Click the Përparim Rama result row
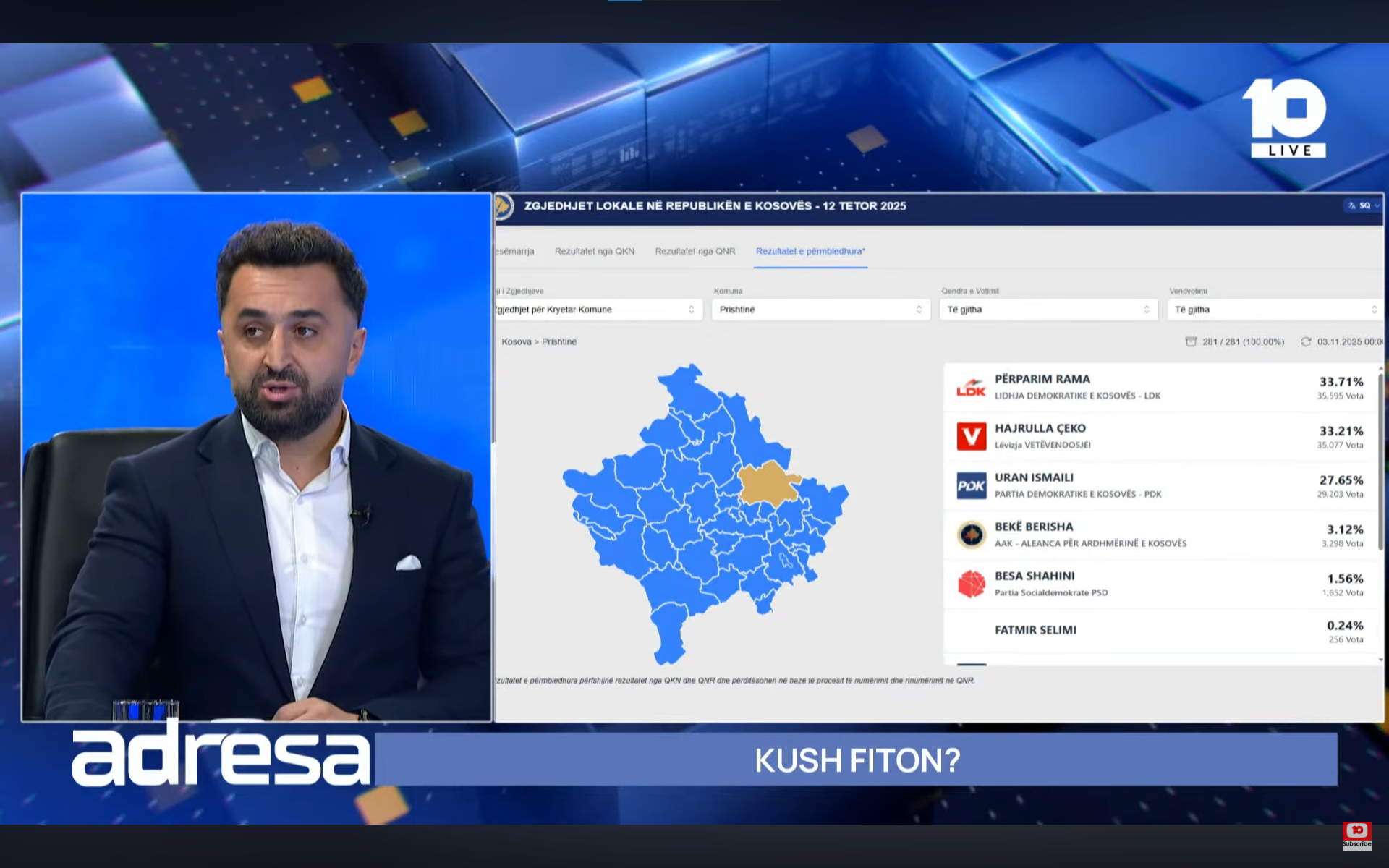The height and width of the screenshot is (868, 1389). pyautogui.click(x=1157, y=388)
